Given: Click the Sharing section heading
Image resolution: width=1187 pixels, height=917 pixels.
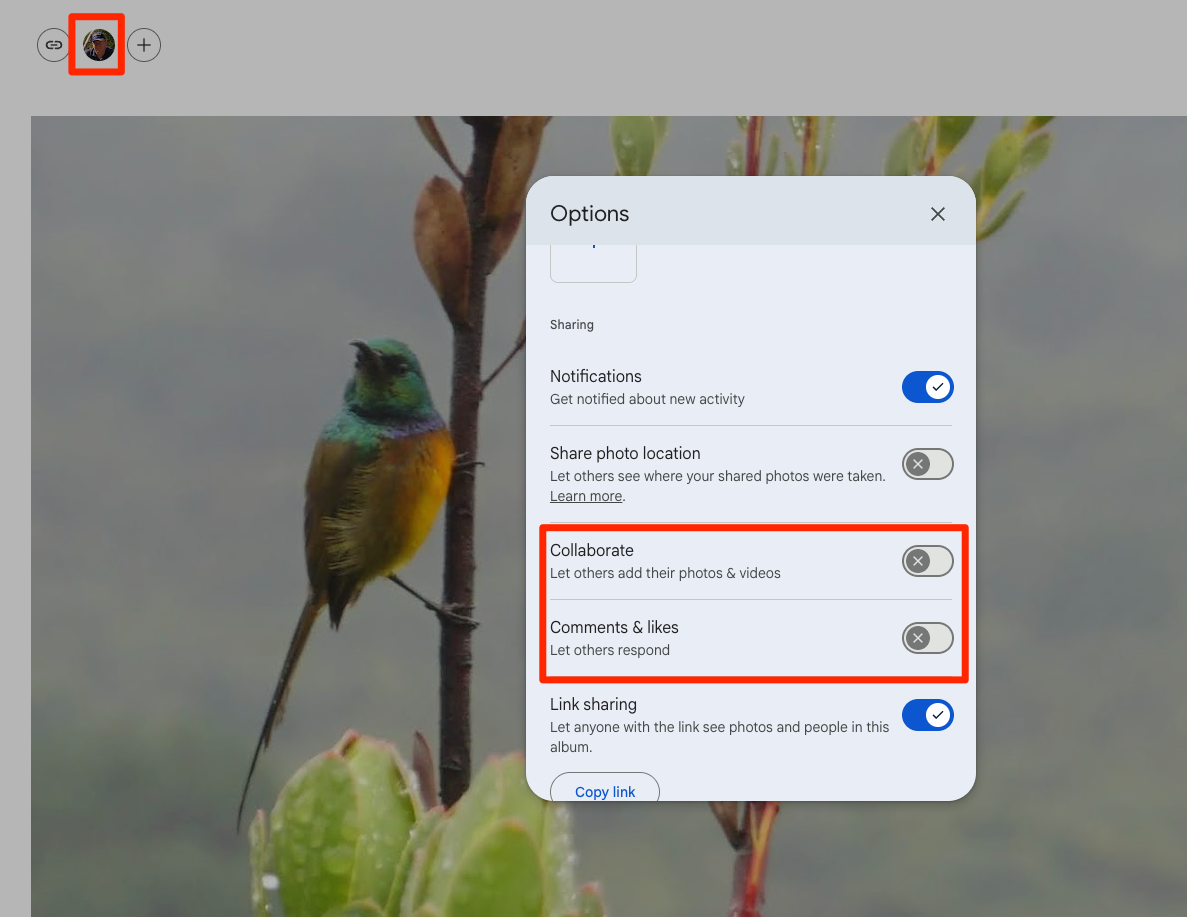Looking at the screenshot, I should tap(572, 325).
